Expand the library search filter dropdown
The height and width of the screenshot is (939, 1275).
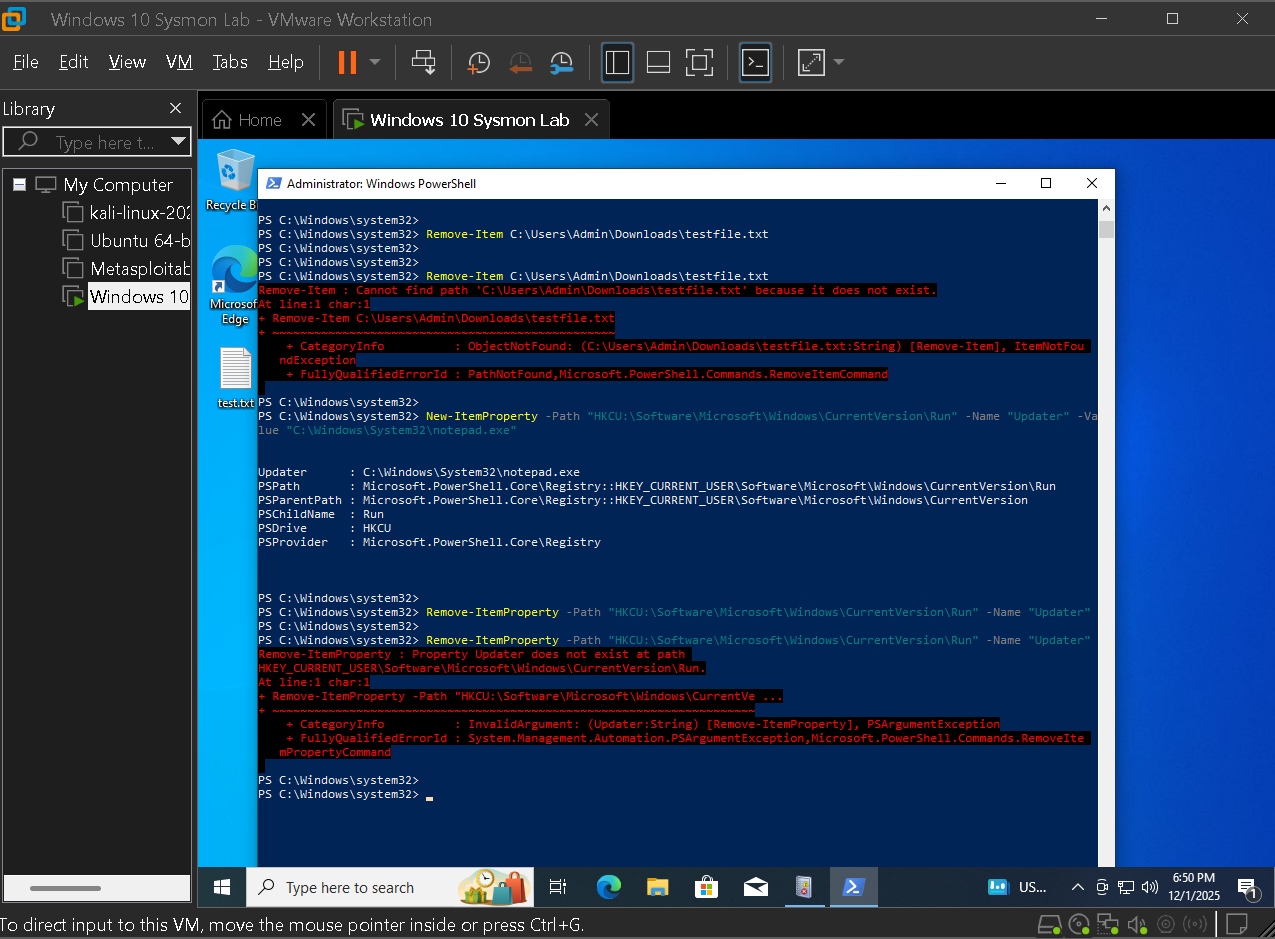tap(179, 141)
